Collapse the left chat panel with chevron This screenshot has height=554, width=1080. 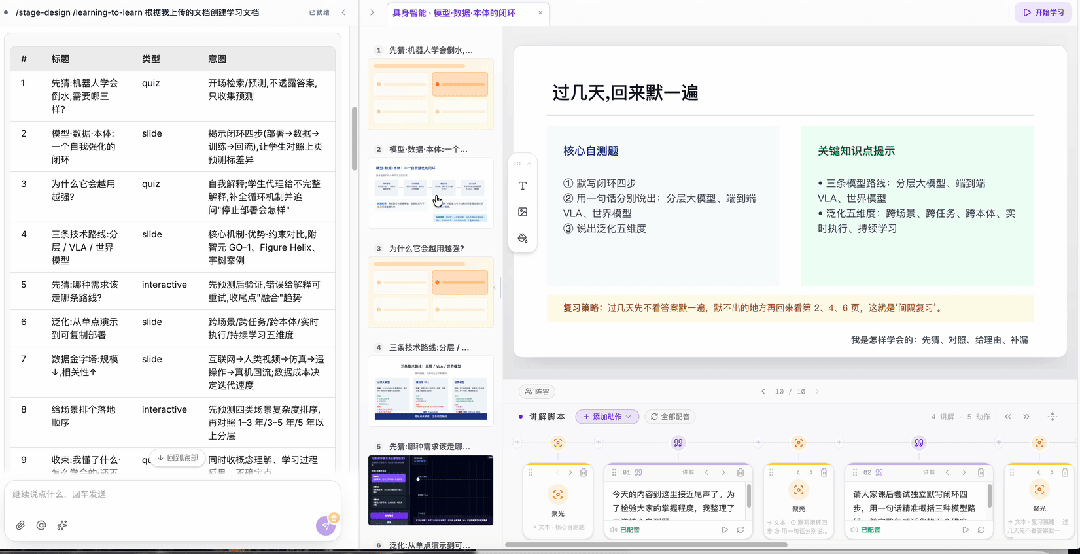tap(344, 12)
